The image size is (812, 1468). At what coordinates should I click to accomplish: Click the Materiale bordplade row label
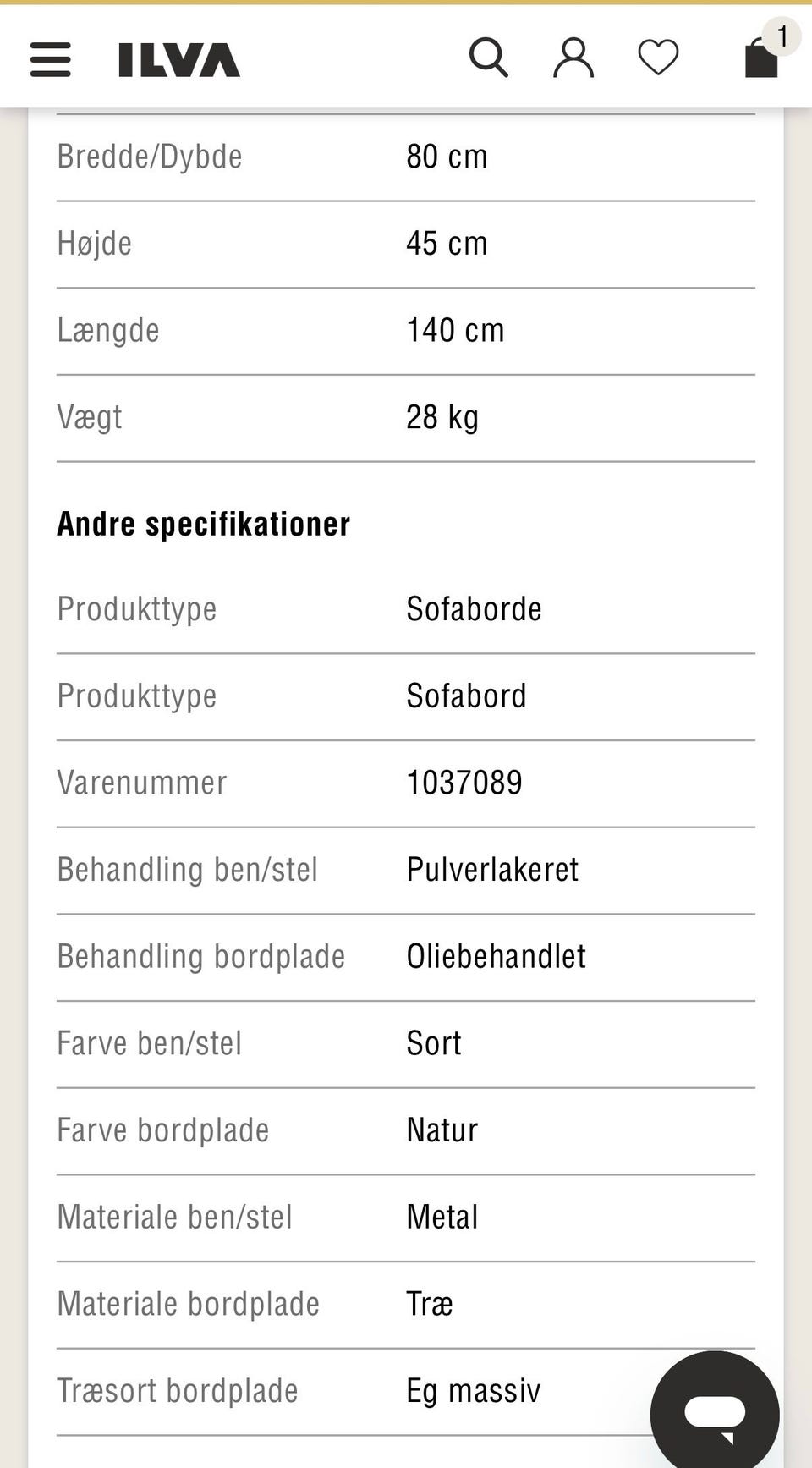coord(189,1304)
